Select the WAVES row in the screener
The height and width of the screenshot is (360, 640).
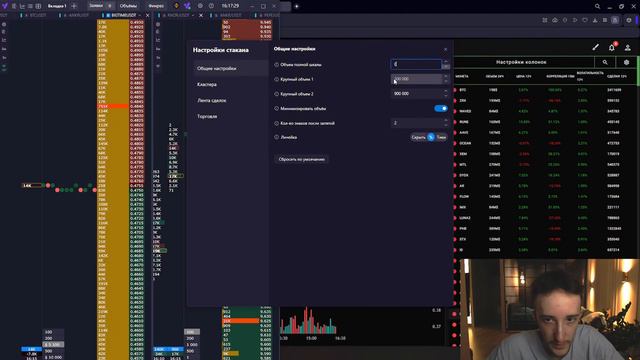[545, 111]
